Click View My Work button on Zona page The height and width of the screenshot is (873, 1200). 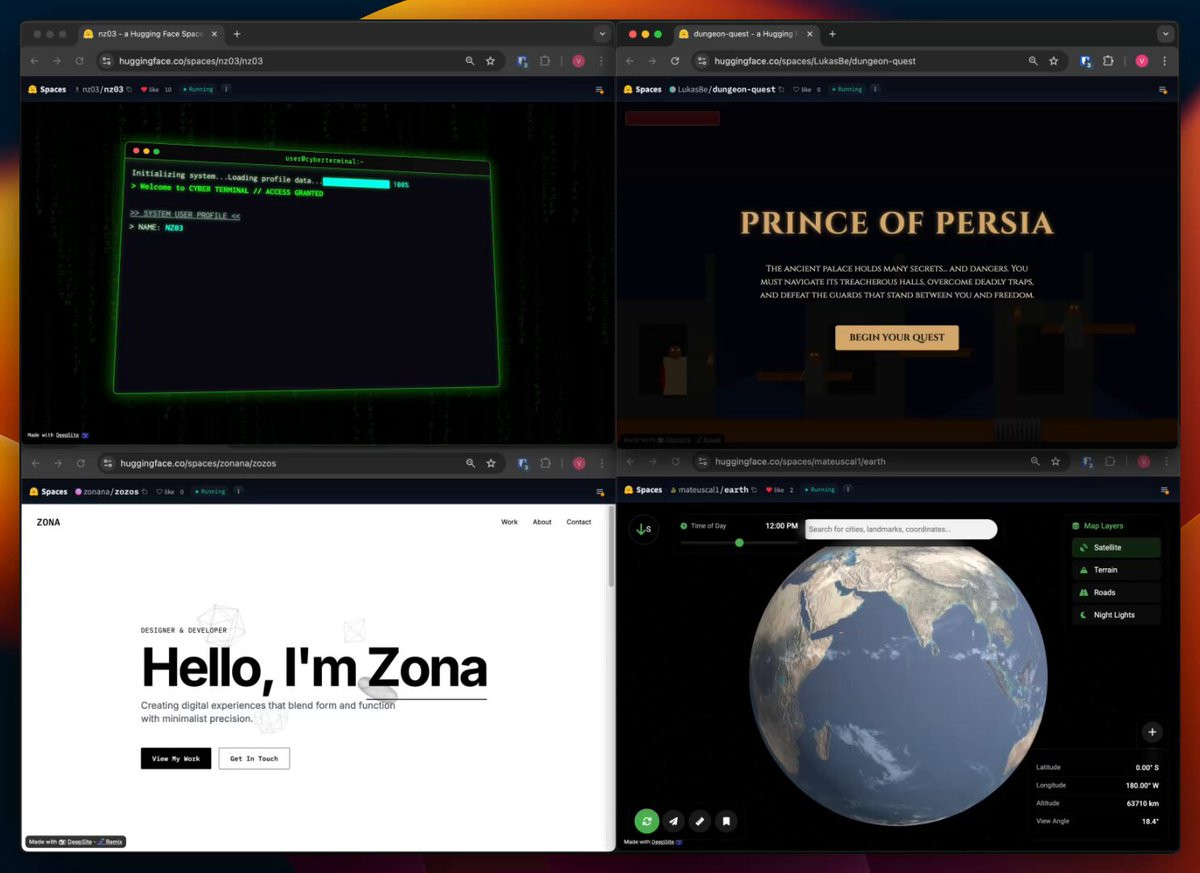click(176, 758)
